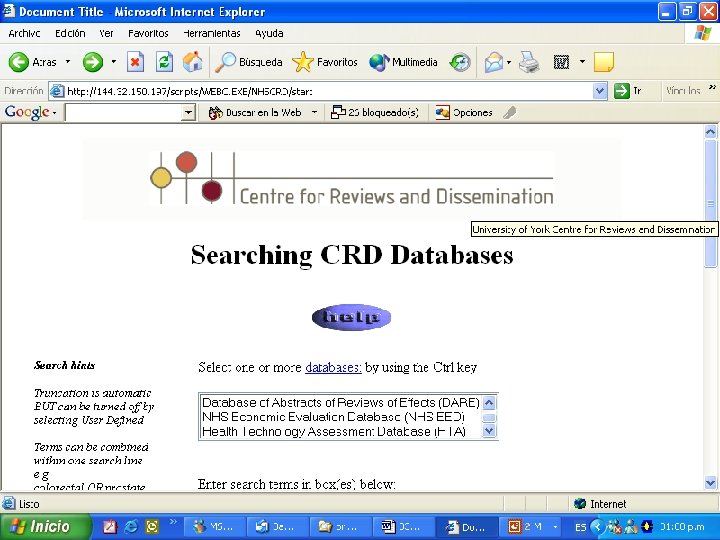Click the Inicio start button
The height and width of the screenshot is (540, 720).
(x=45, y=526)
